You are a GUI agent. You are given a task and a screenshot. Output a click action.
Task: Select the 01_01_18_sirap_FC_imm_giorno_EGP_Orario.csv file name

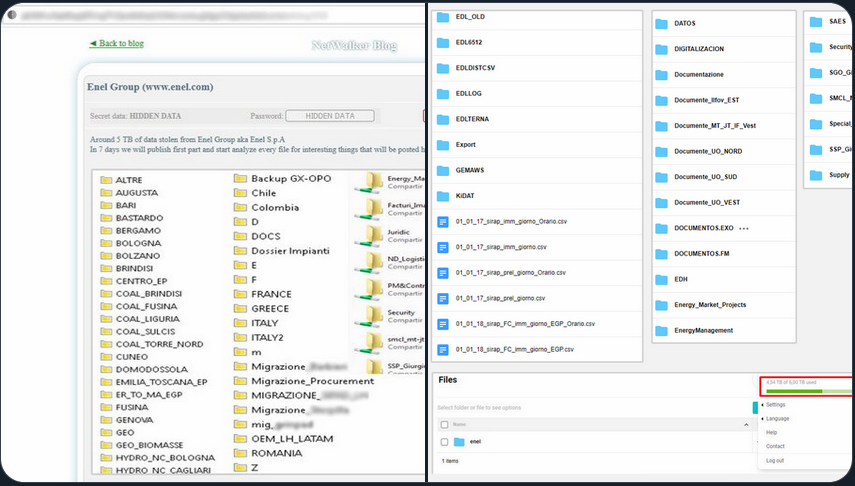click(526, 324)
